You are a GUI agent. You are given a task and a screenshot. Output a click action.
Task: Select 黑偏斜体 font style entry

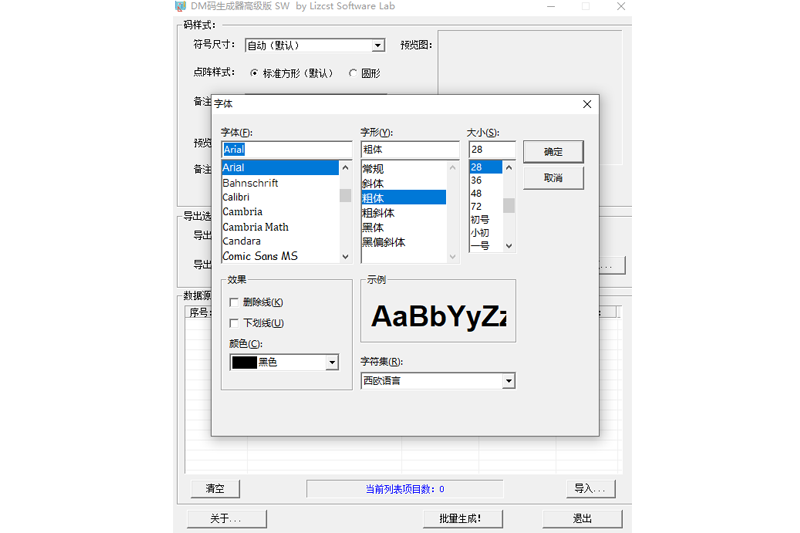[404, 242]
